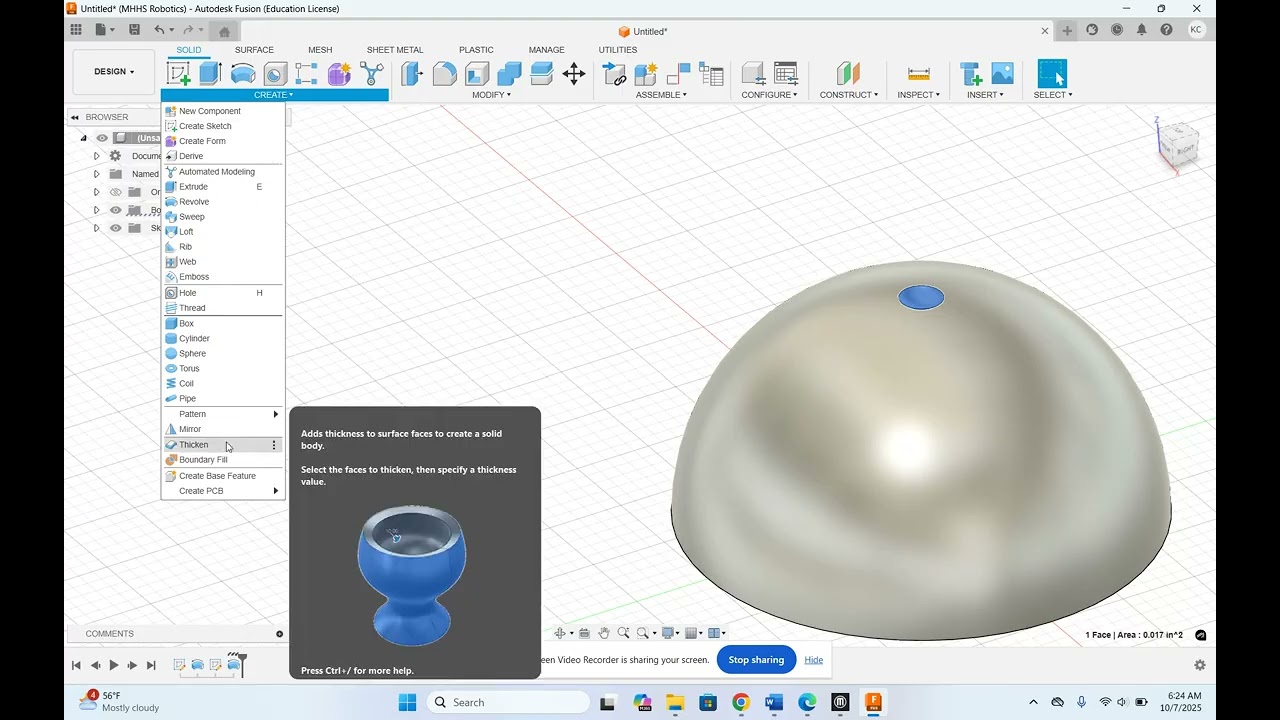
Task: Toggle visibility eye of the Origin folder
Action: (115, 192)
